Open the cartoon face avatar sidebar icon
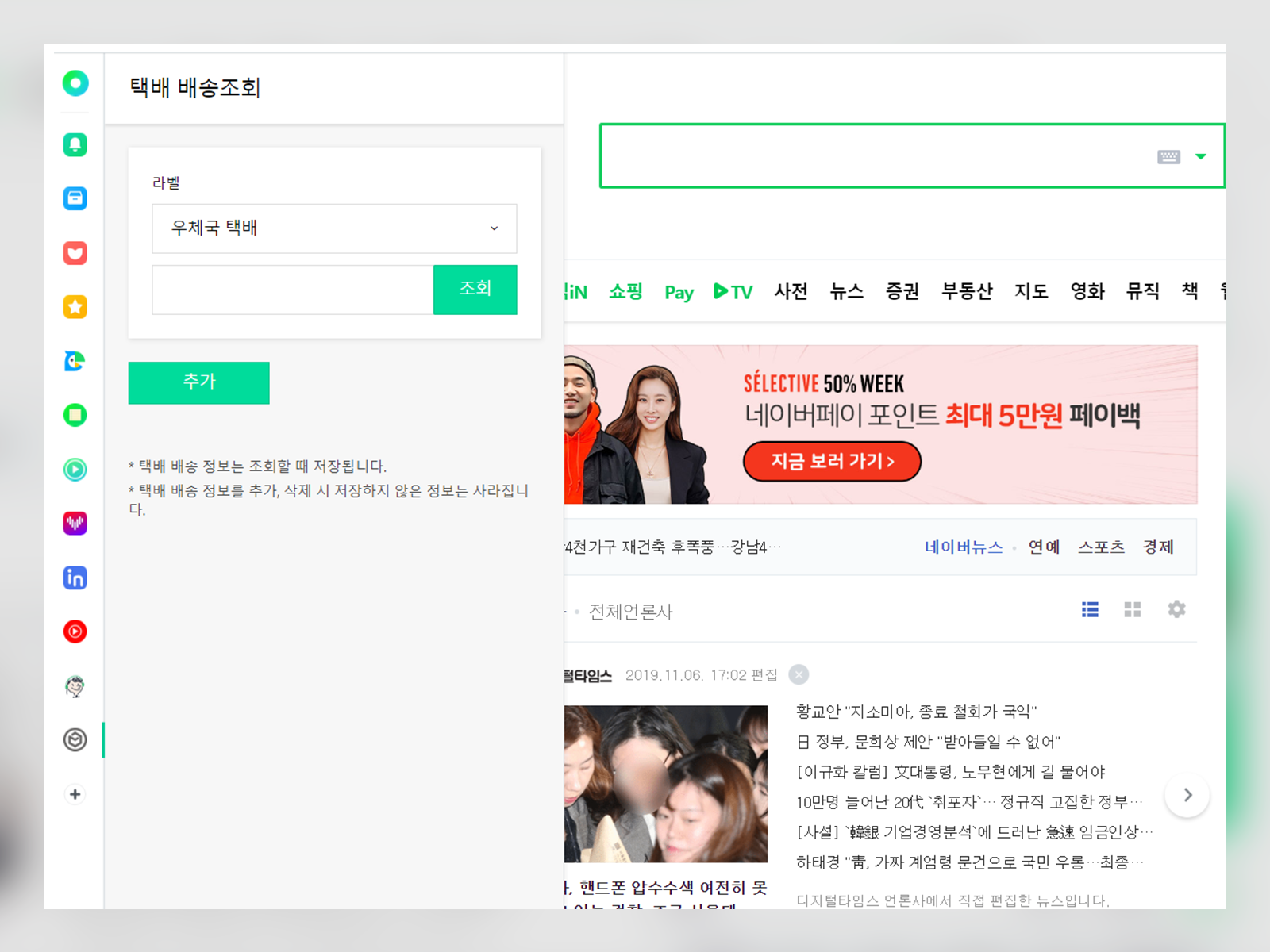 click(75, 686)
